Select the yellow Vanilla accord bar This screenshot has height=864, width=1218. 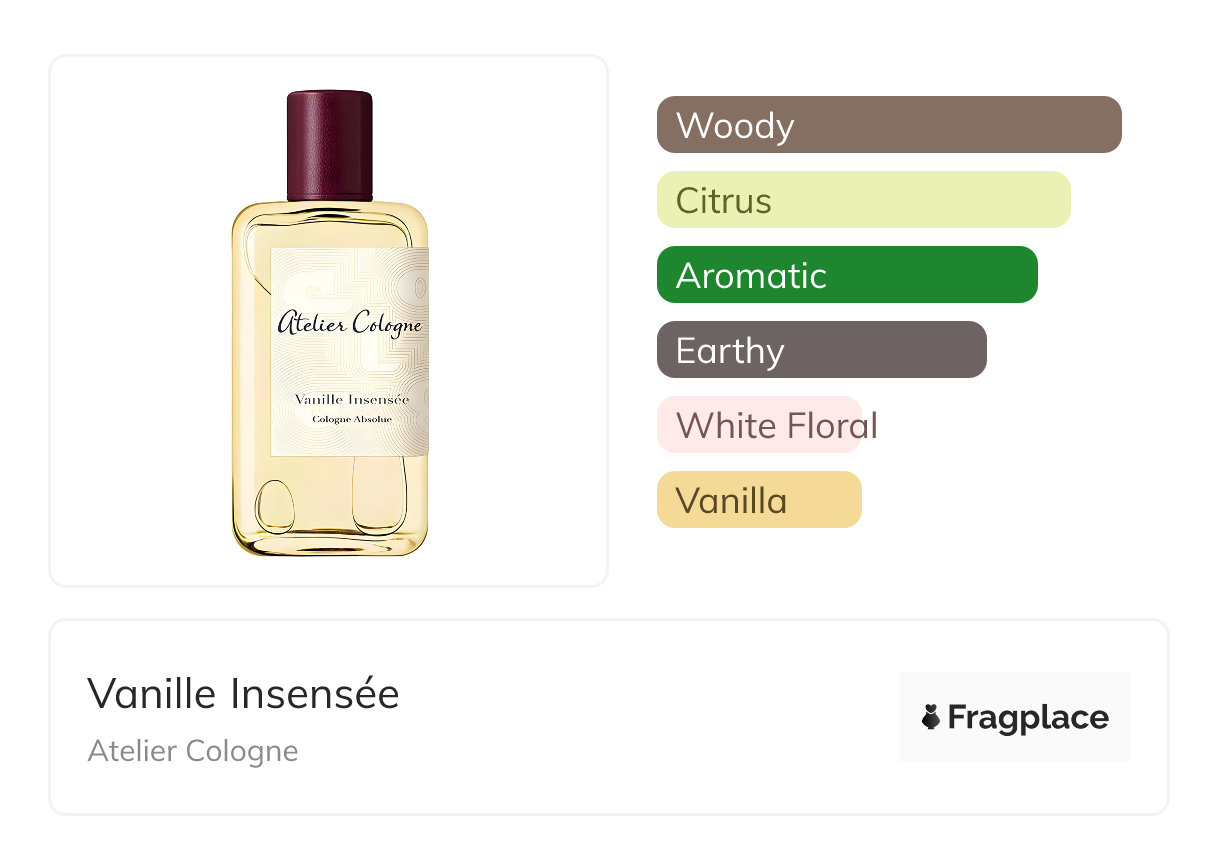pyautogui.click(x=759, y=500)
